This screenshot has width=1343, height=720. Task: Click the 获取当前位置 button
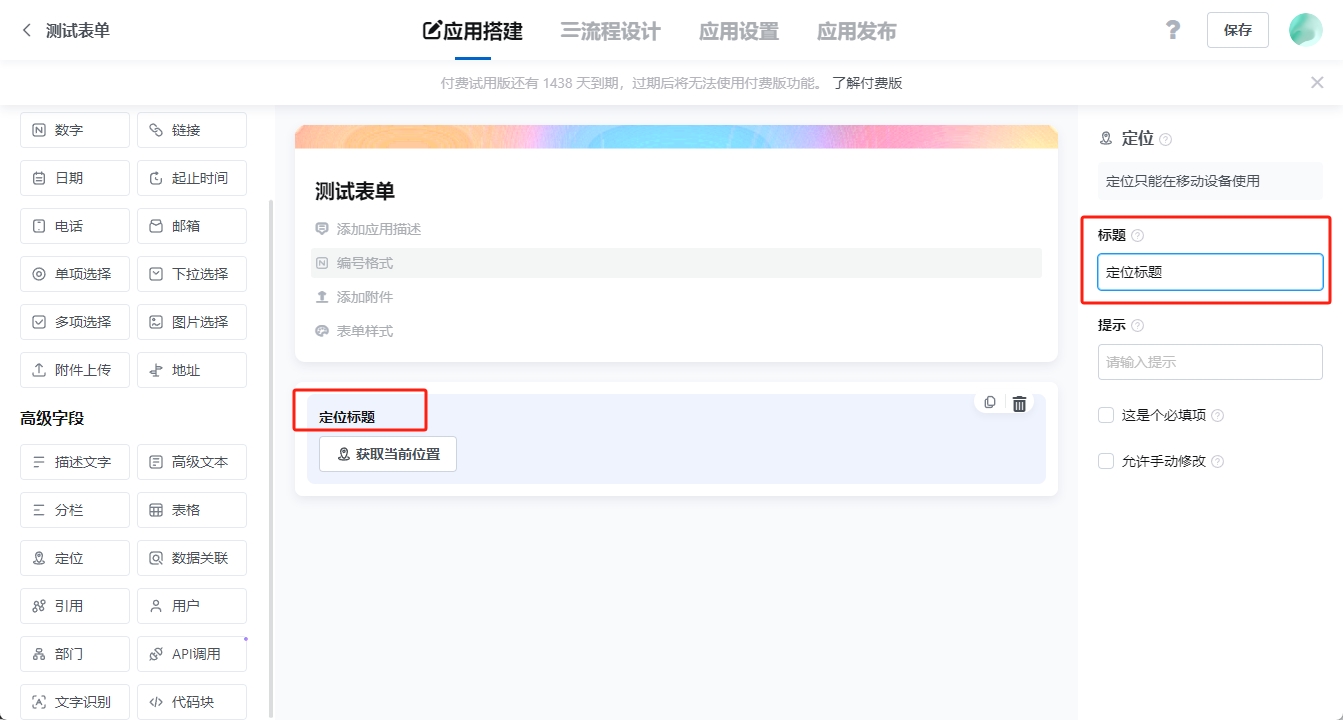388,454
